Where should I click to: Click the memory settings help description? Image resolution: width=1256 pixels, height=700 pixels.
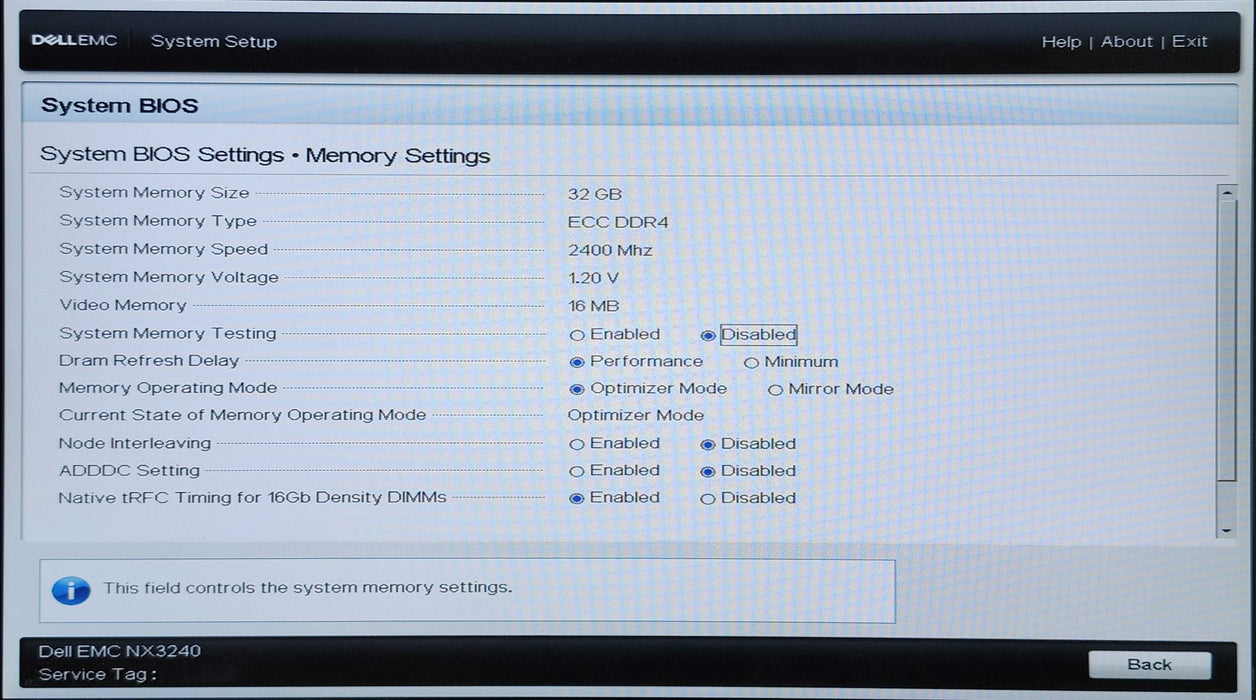pyautogui.click(x=308, y=587)
